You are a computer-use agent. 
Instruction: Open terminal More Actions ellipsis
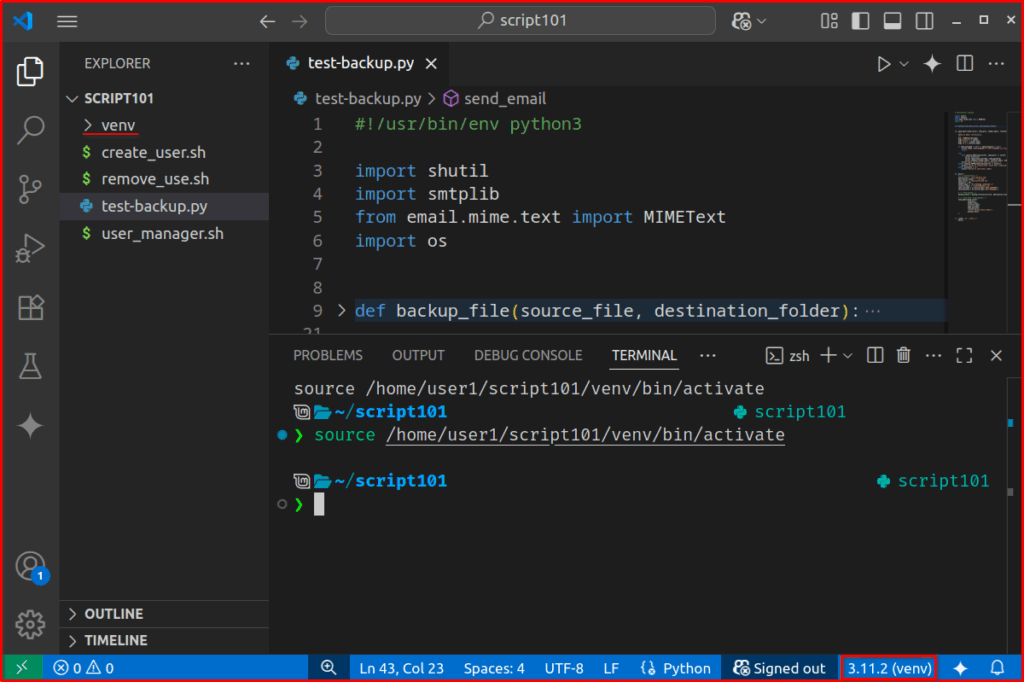(x=934, y=355)
